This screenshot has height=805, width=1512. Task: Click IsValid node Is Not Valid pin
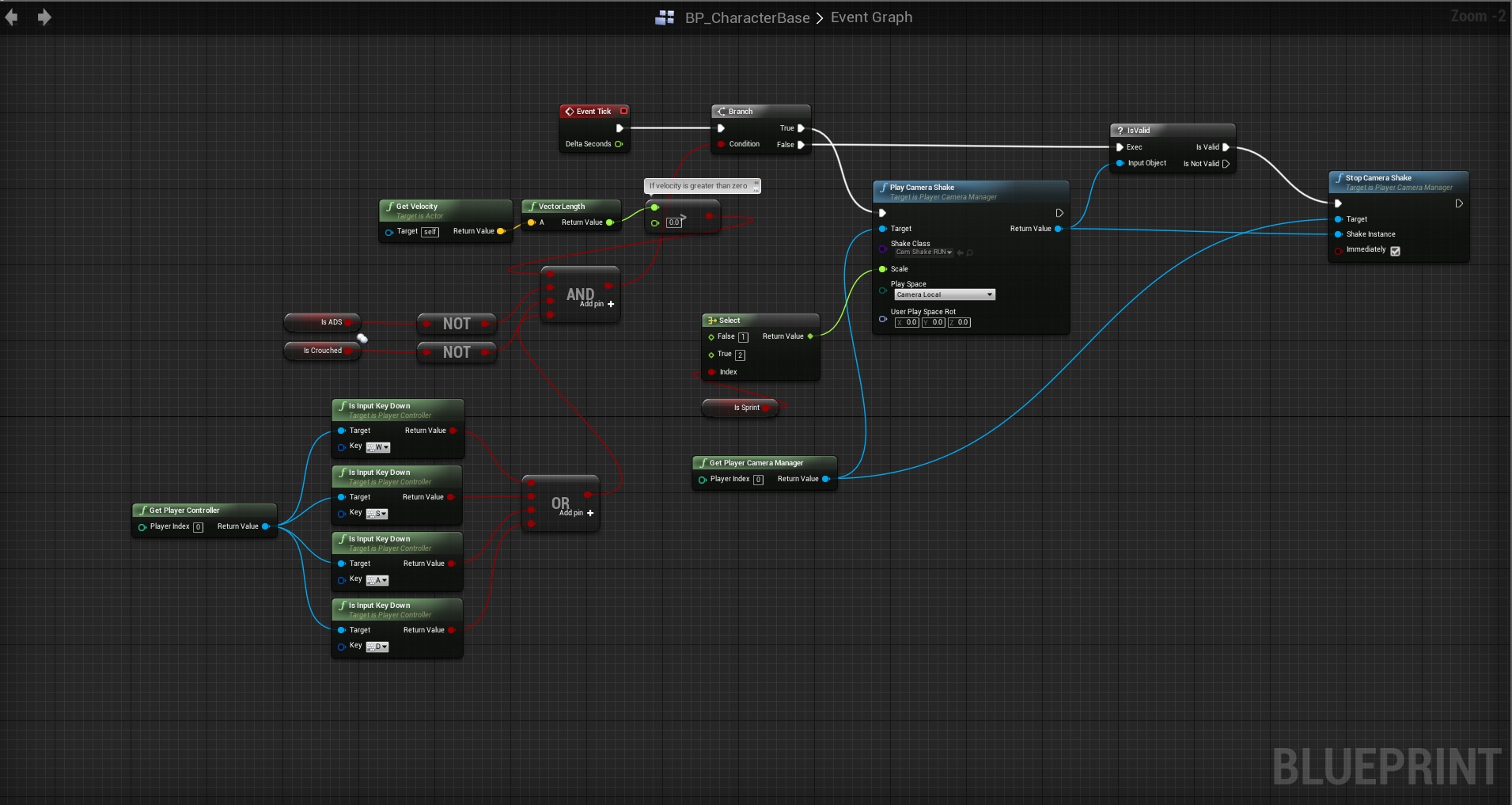1226,164
